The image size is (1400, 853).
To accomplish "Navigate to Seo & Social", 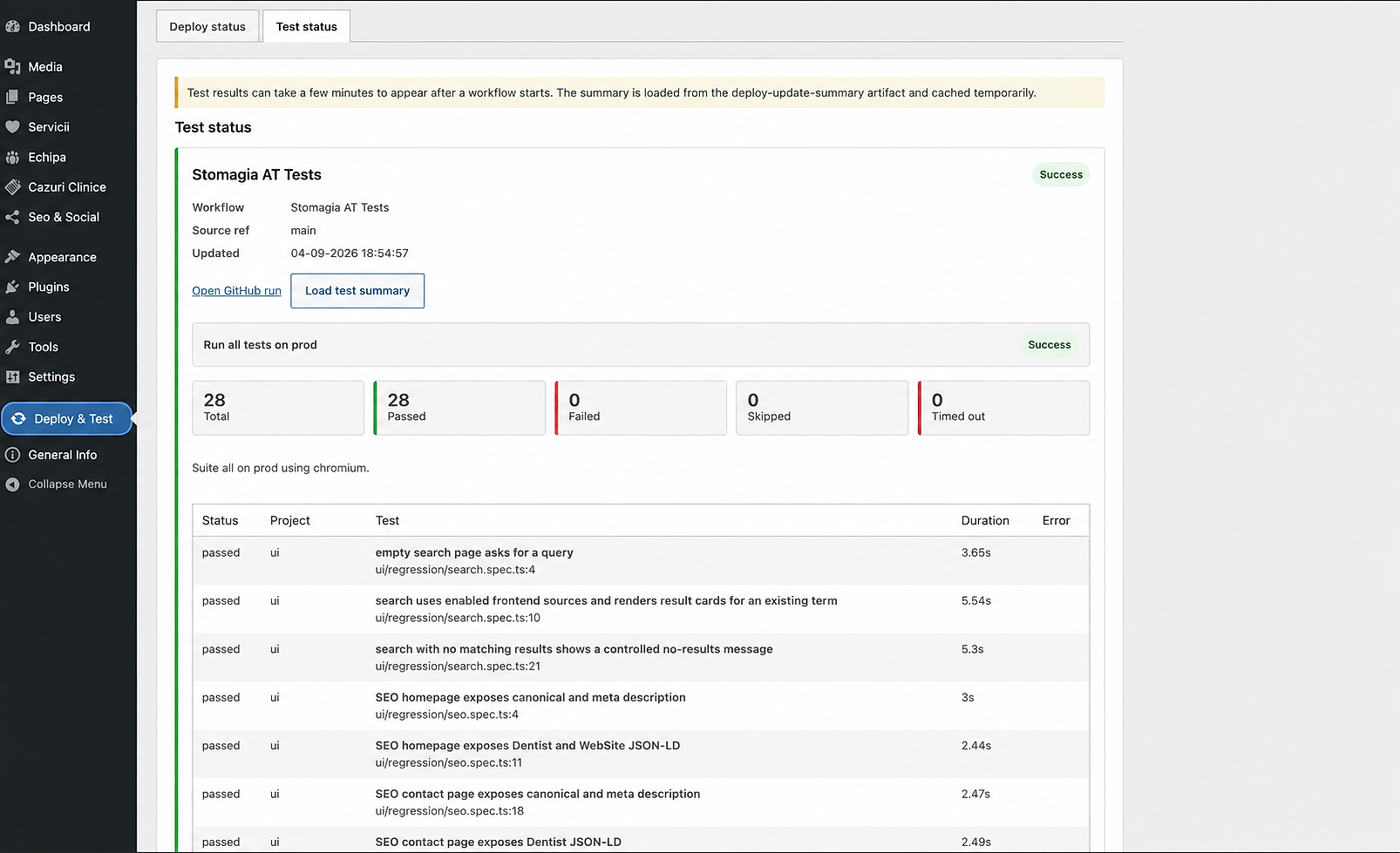I will pyautogui.click(x=64, y=218).
